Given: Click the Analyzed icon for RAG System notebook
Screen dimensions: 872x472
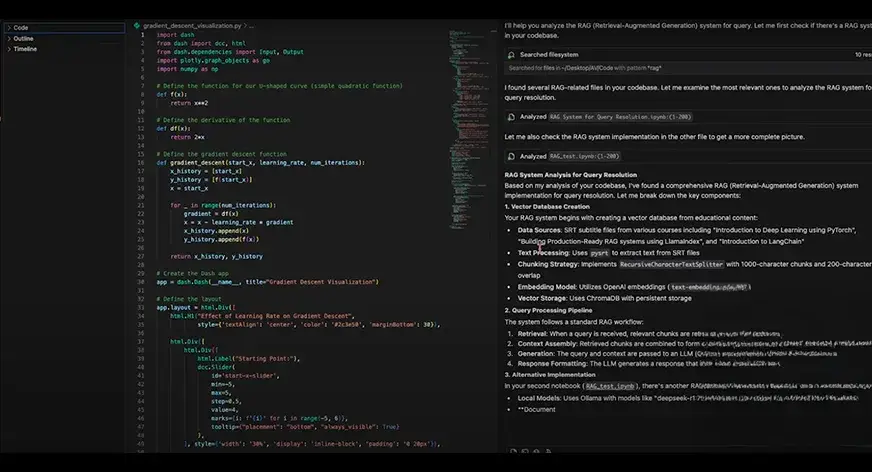Looking at the screenshot, I should (511, 116).
